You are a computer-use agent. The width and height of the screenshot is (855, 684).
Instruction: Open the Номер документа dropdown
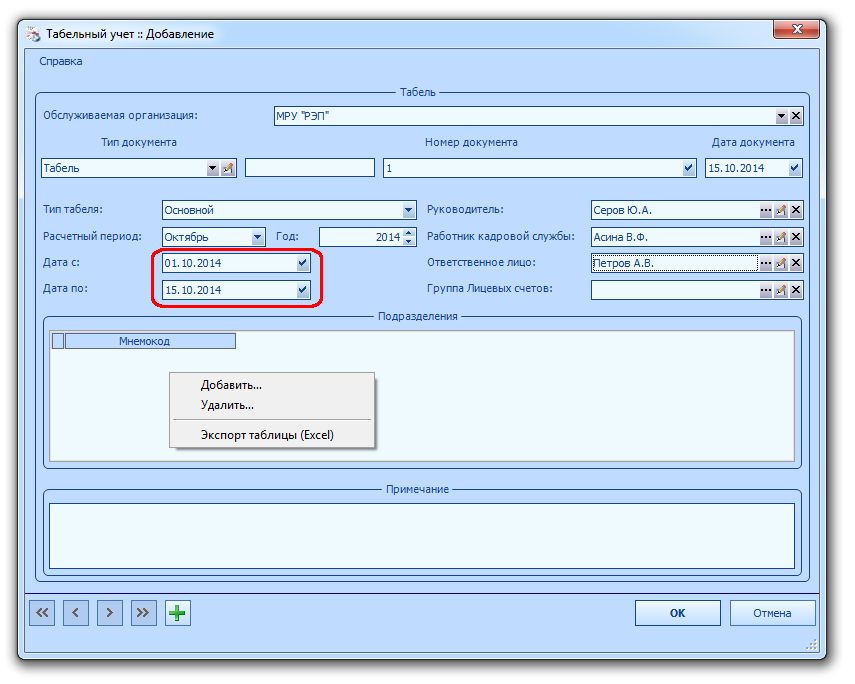point(688,168)
